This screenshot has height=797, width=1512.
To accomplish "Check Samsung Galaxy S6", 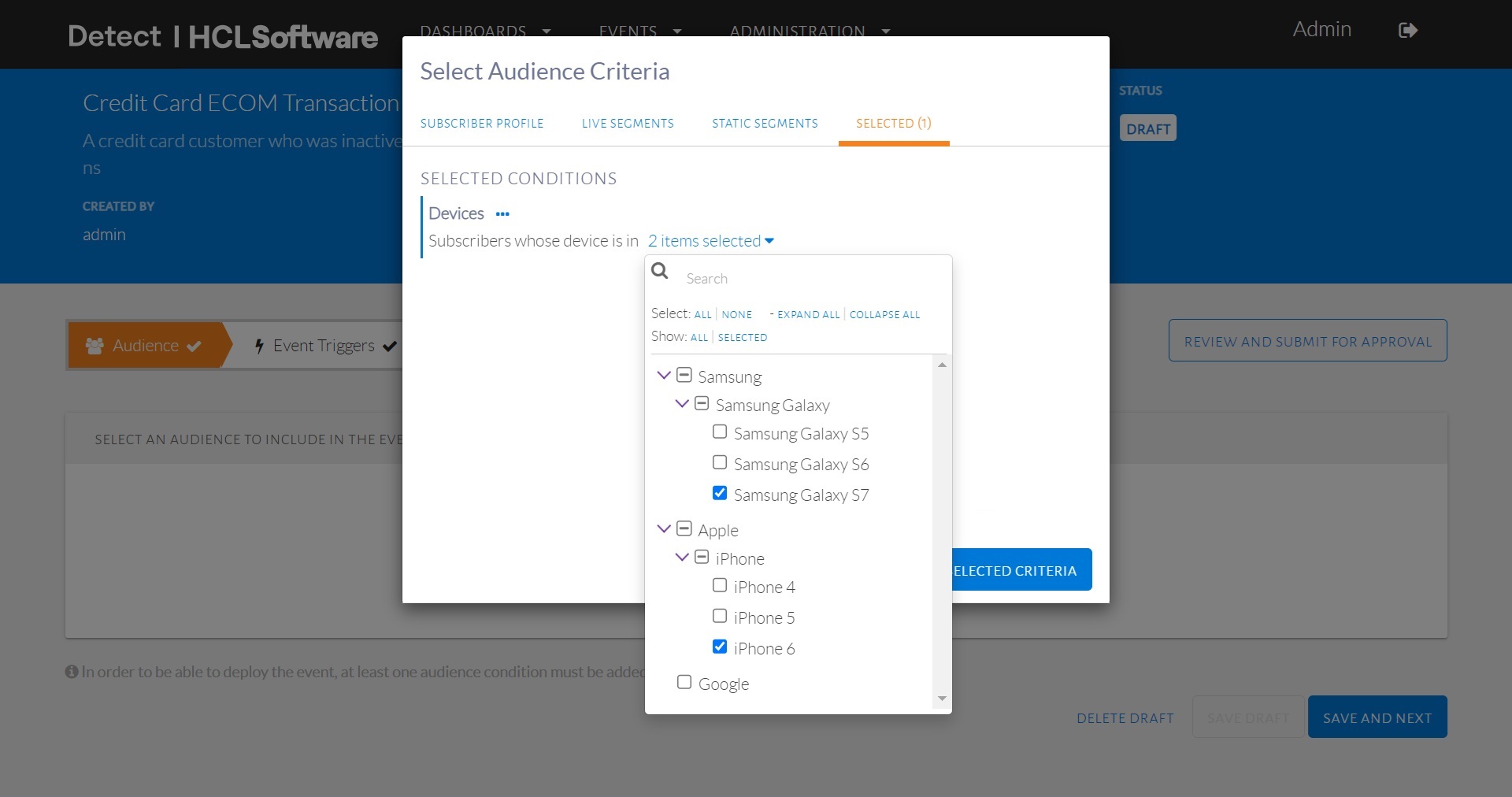I will point(720,462).
